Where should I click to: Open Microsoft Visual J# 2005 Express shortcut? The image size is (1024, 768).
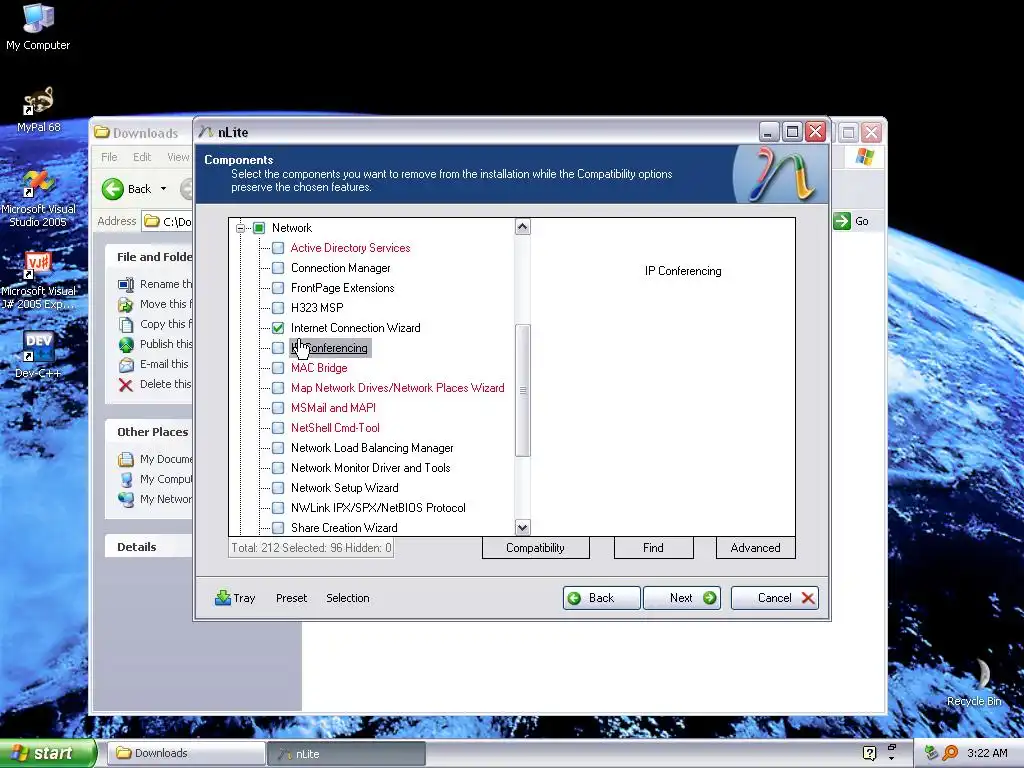tap(39, 281)
